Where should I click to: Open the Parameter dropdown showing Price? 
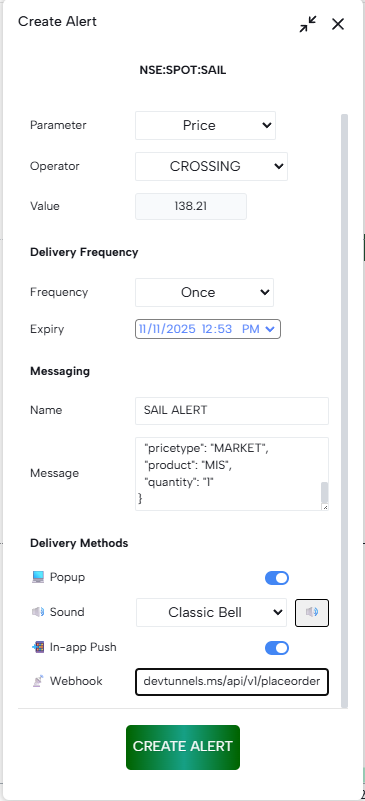click(x=205, y=126)
